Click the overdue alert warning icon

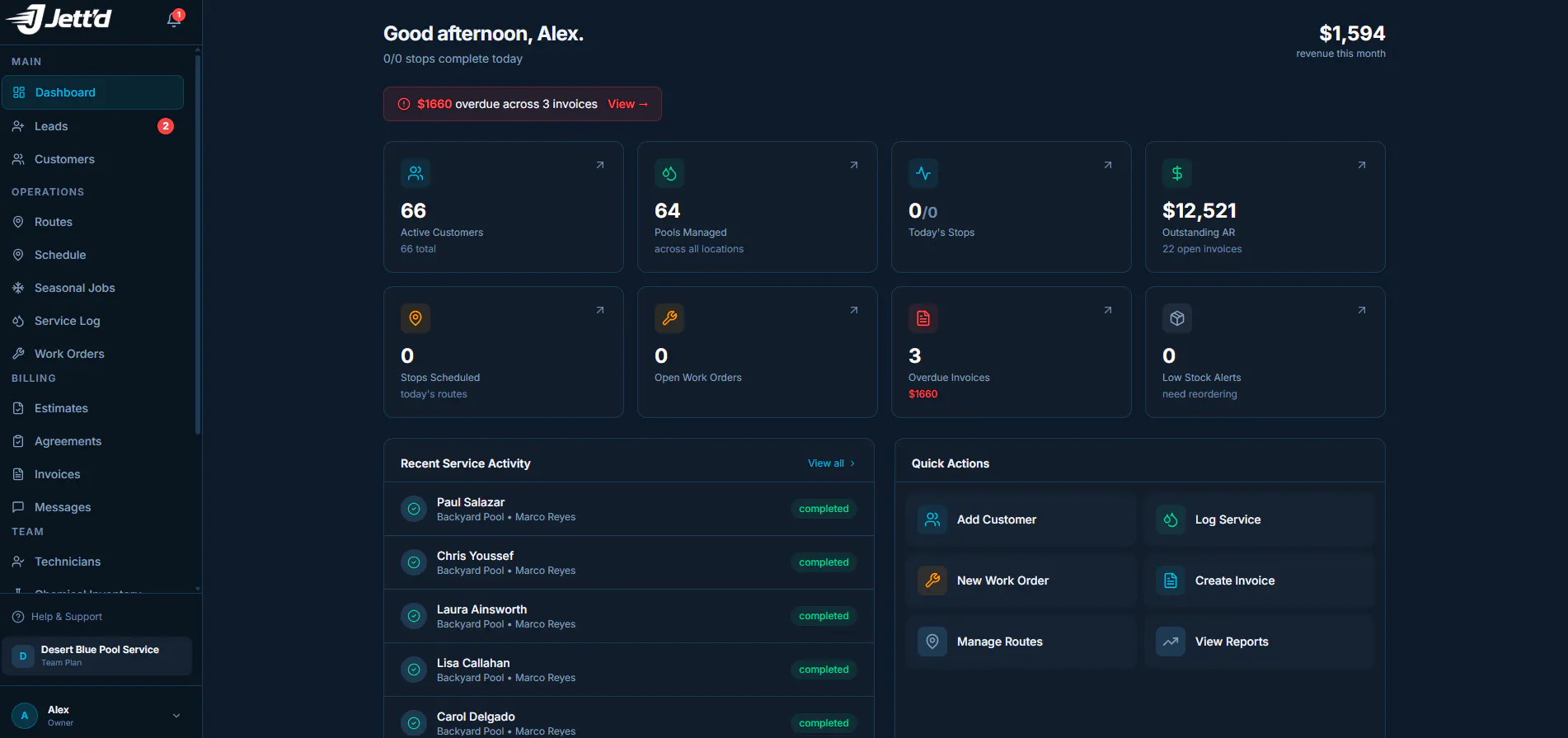pyautogui.click(x=404, y=104)
